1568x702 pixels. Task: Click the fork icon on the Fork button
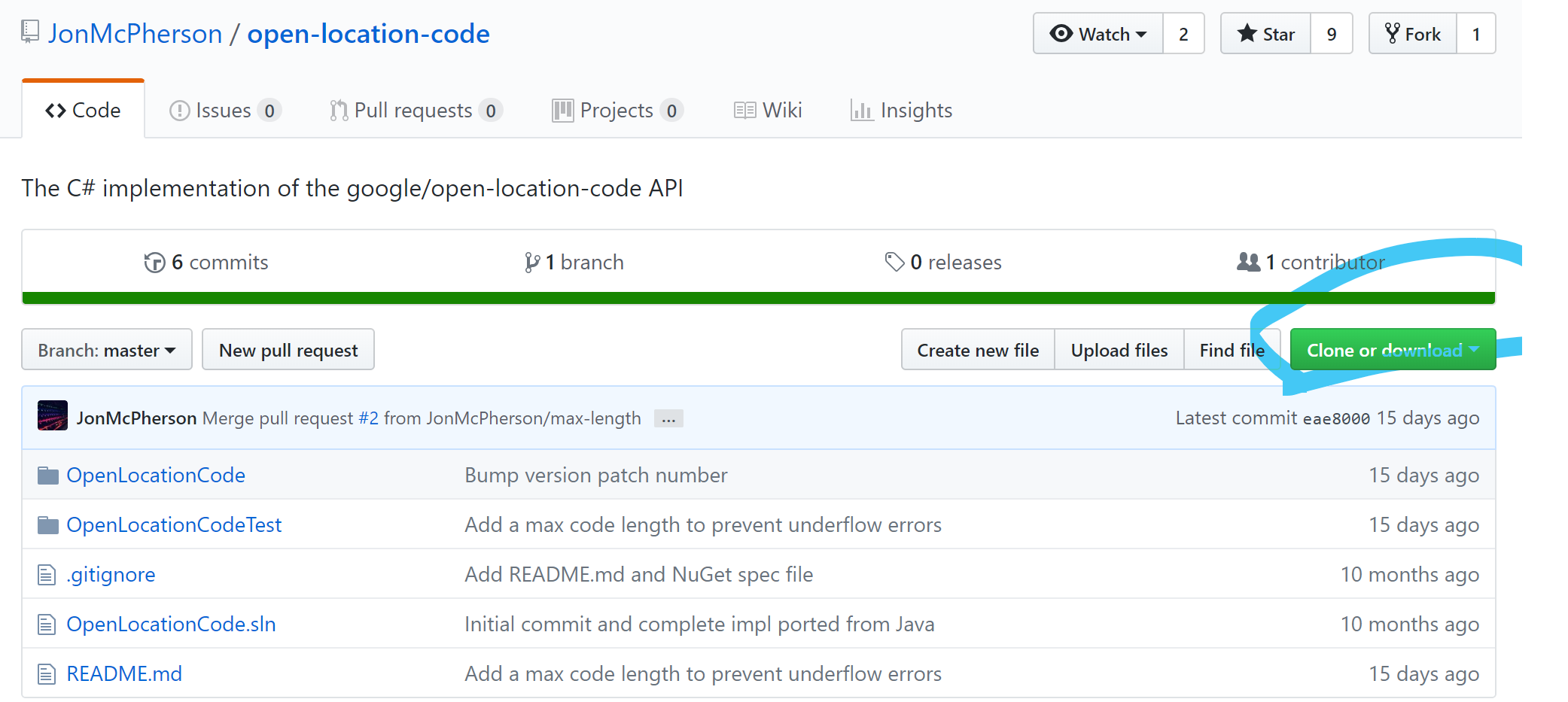coord(1394,33)
